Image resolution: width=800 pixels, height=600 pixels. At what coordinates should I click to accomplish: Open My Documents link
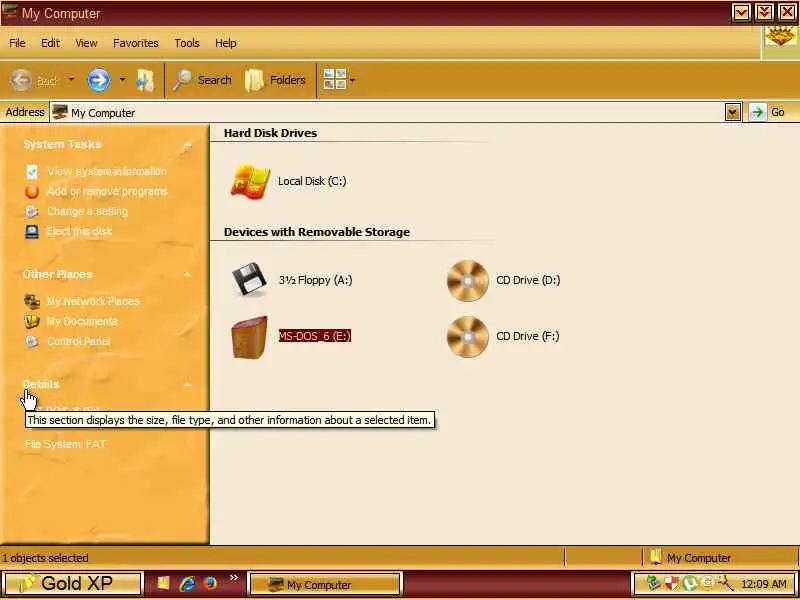[82, 321]
